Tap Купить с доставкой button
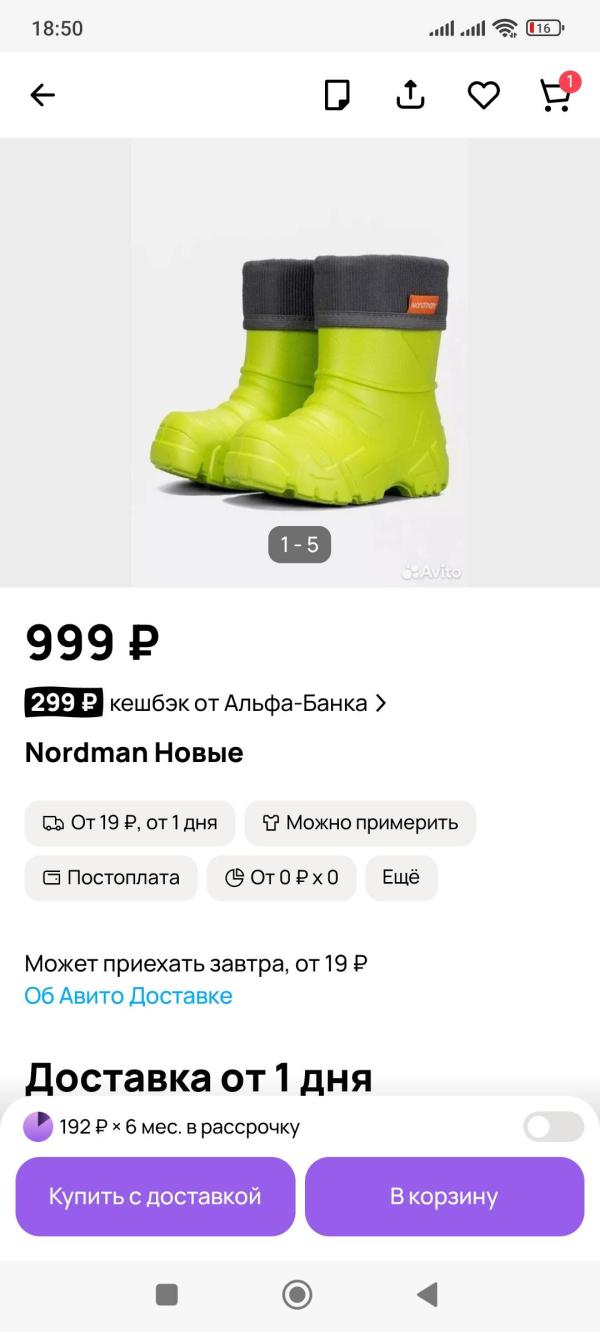The image size is (600, 1332). point(155,1197)
